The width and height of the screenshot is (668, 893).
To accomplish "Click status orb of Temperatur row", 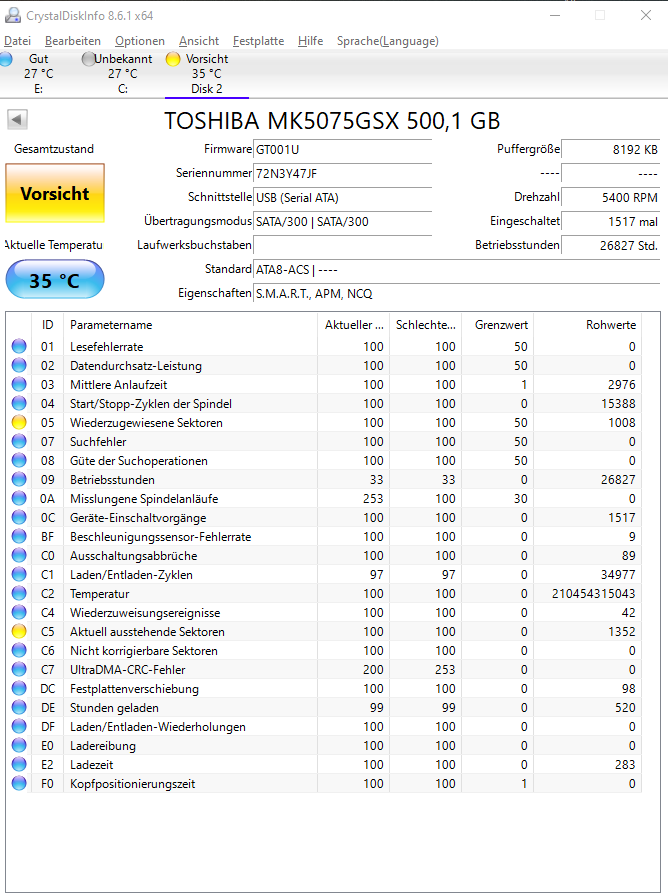I will click(19, 593).
